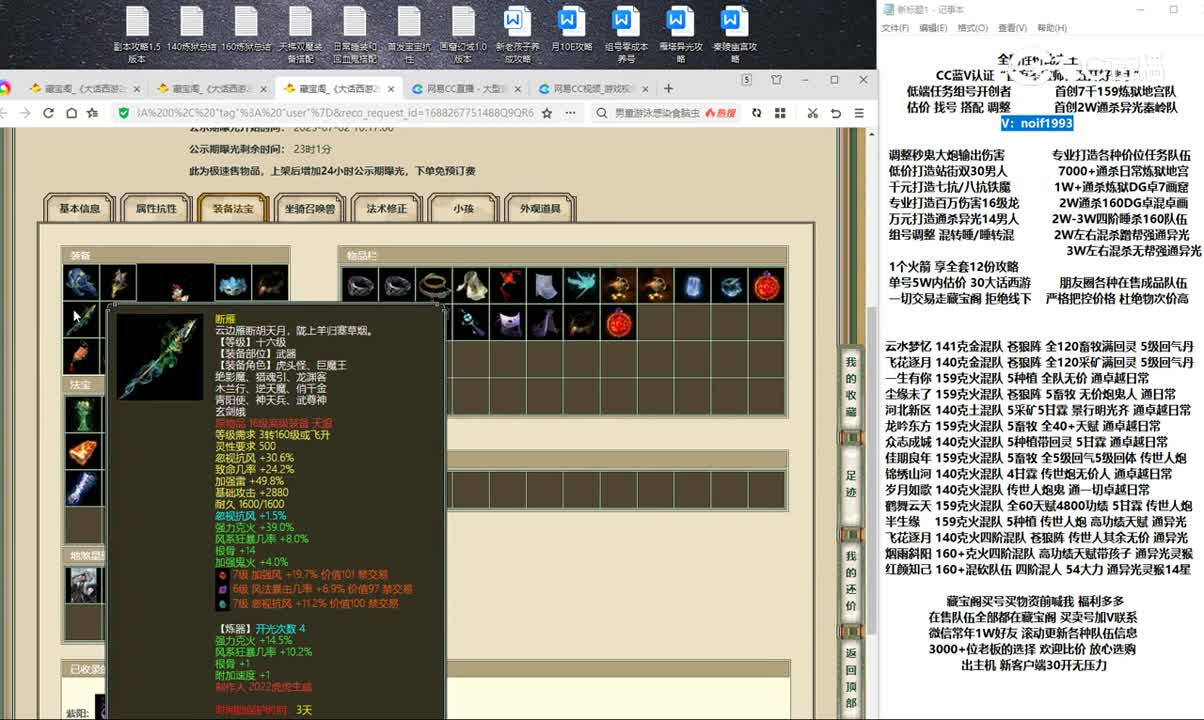Click the browser refresh button
Image resolution: width=1204 pixels, height=720 pixels.
coord(49,113)
